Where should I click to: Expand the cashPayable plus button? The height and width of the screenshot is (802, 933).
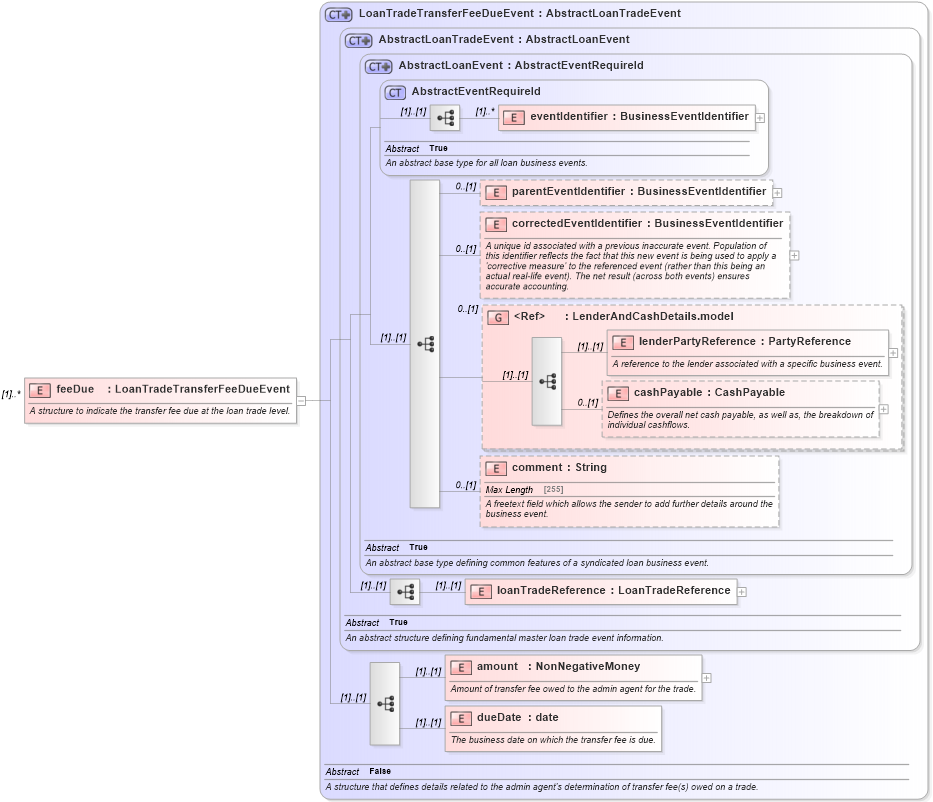tap(882, 409)
